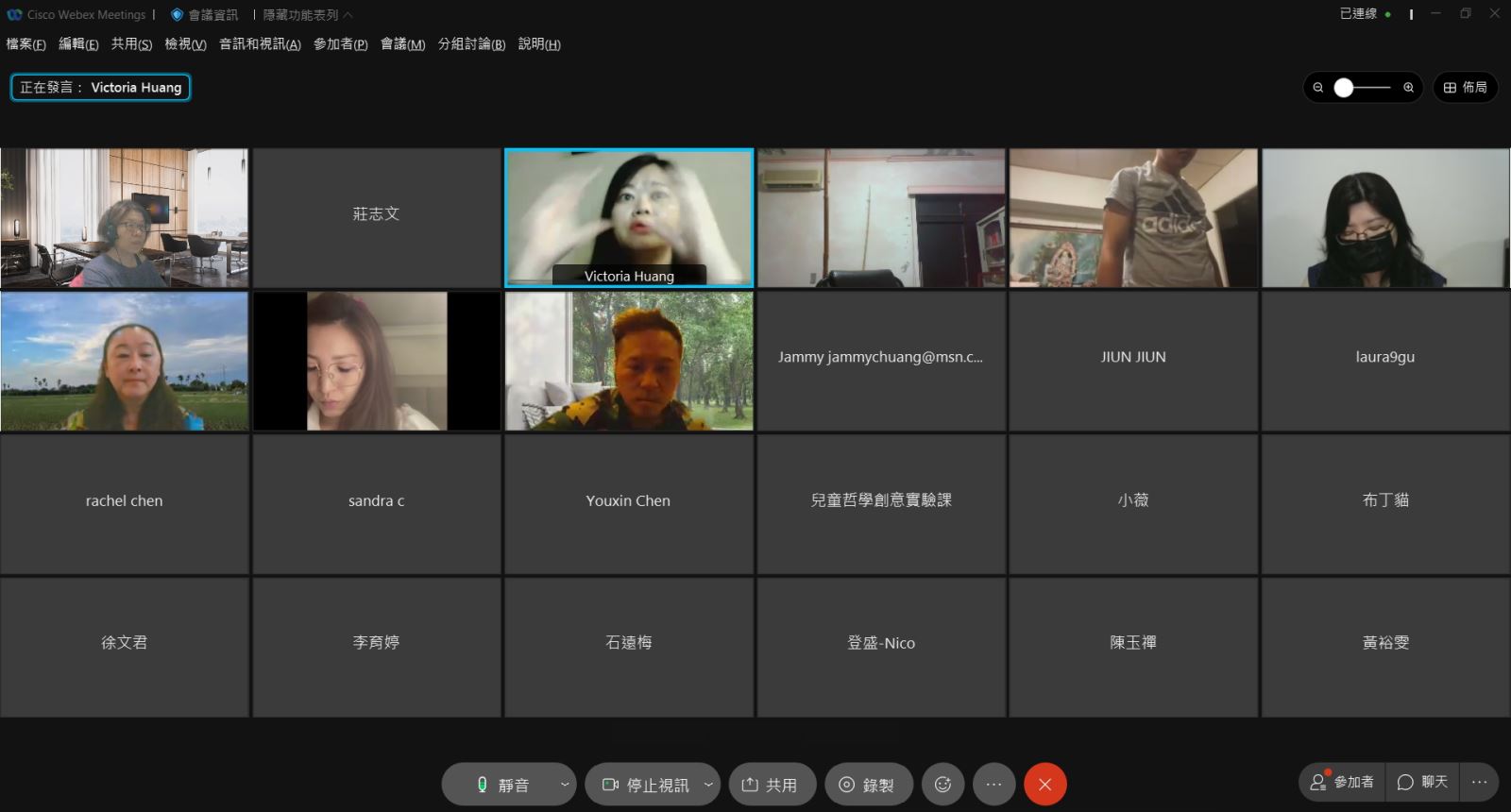Open audio options arrow next to 靜音
The width and height of the screenshot is (1511, 812).
[565, 785]
